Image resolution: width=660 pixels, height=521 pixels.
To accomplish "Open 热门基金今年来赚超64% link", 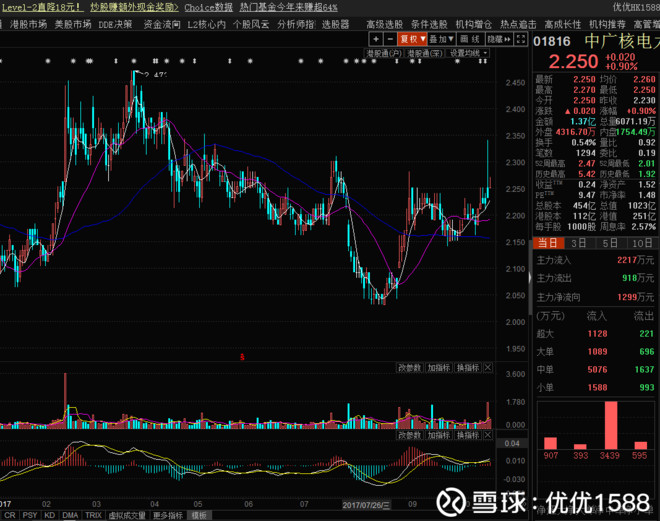I will pos(289,7).
